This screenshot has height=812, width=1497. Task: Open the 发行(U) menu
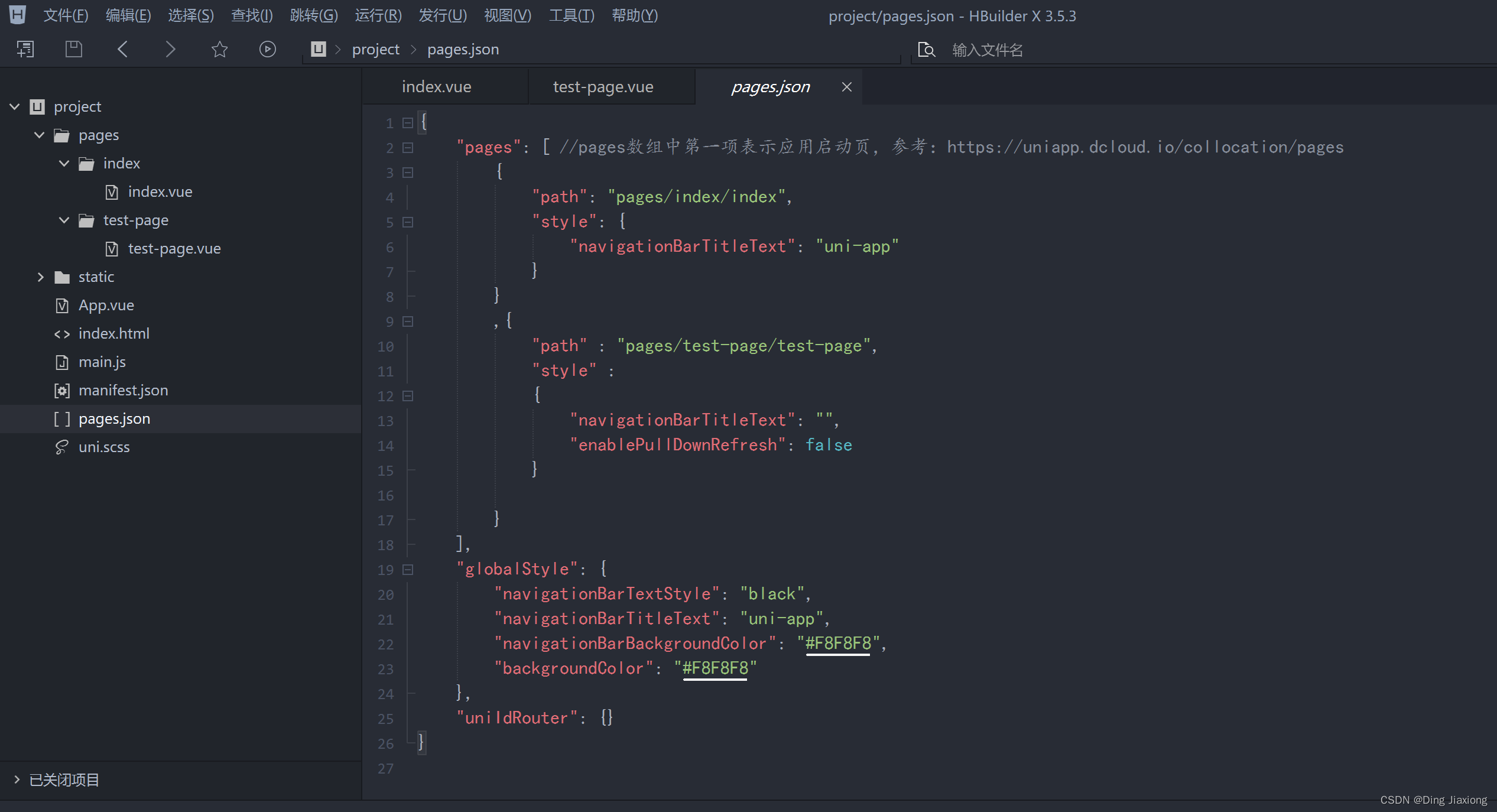pyautogui.click(x=443, y=15)
